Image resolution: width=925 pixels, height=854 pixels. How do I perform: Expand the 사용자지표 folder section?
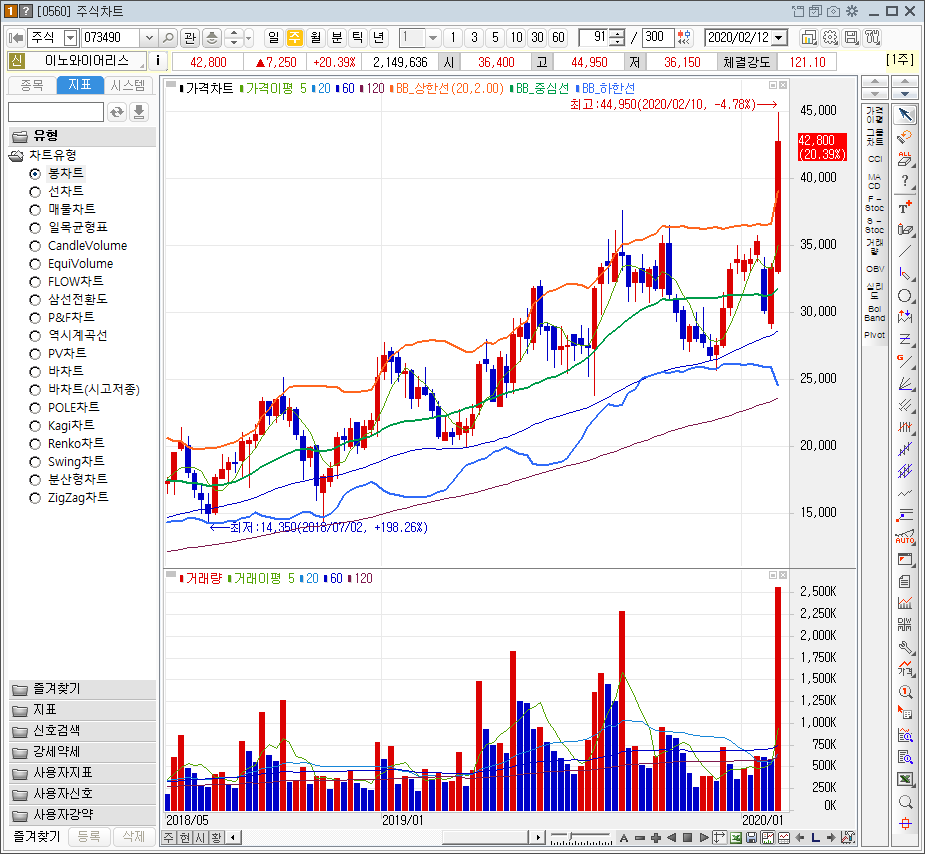pyautogui.click(x=83, y=773)
